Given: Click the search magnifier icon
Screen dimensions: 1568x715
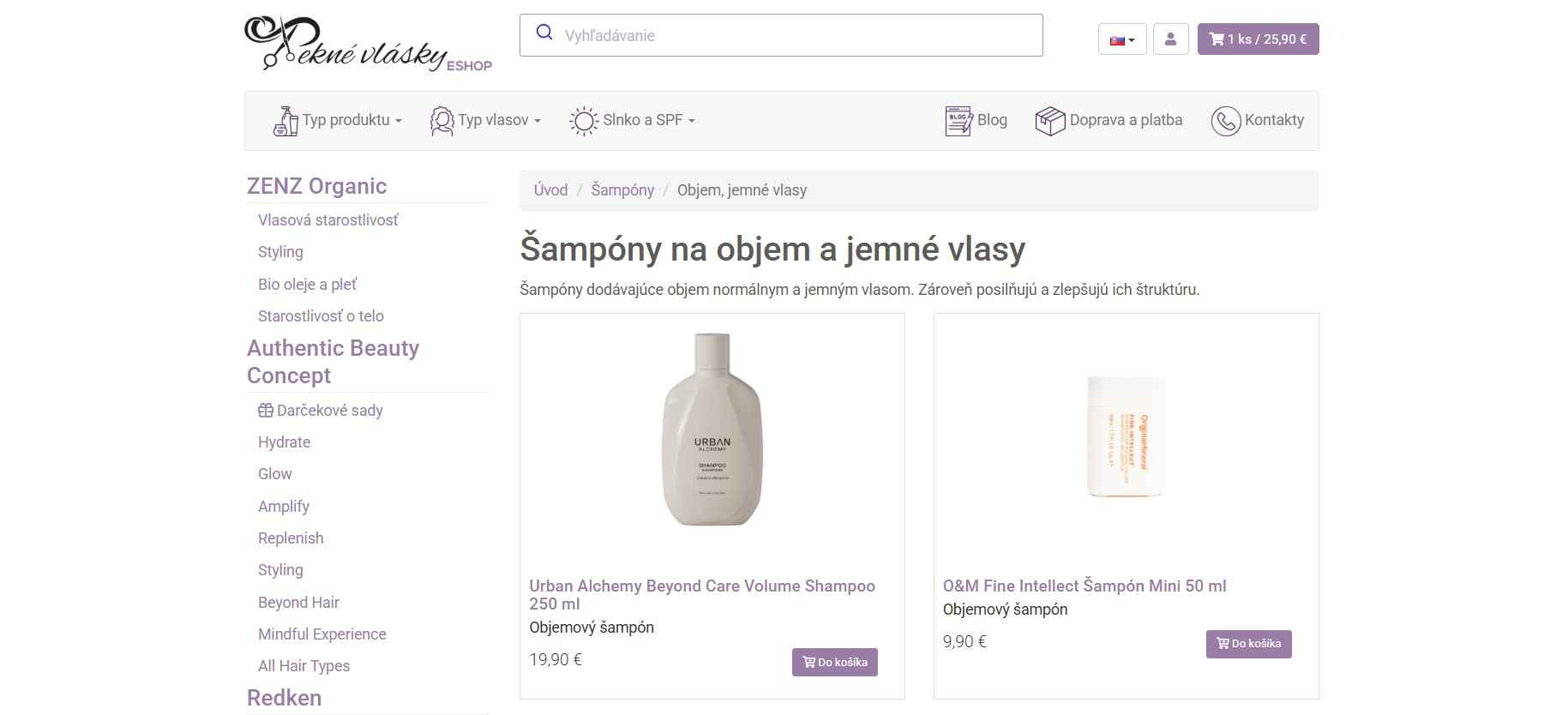Looking at the screenshot, I should 544,32.
